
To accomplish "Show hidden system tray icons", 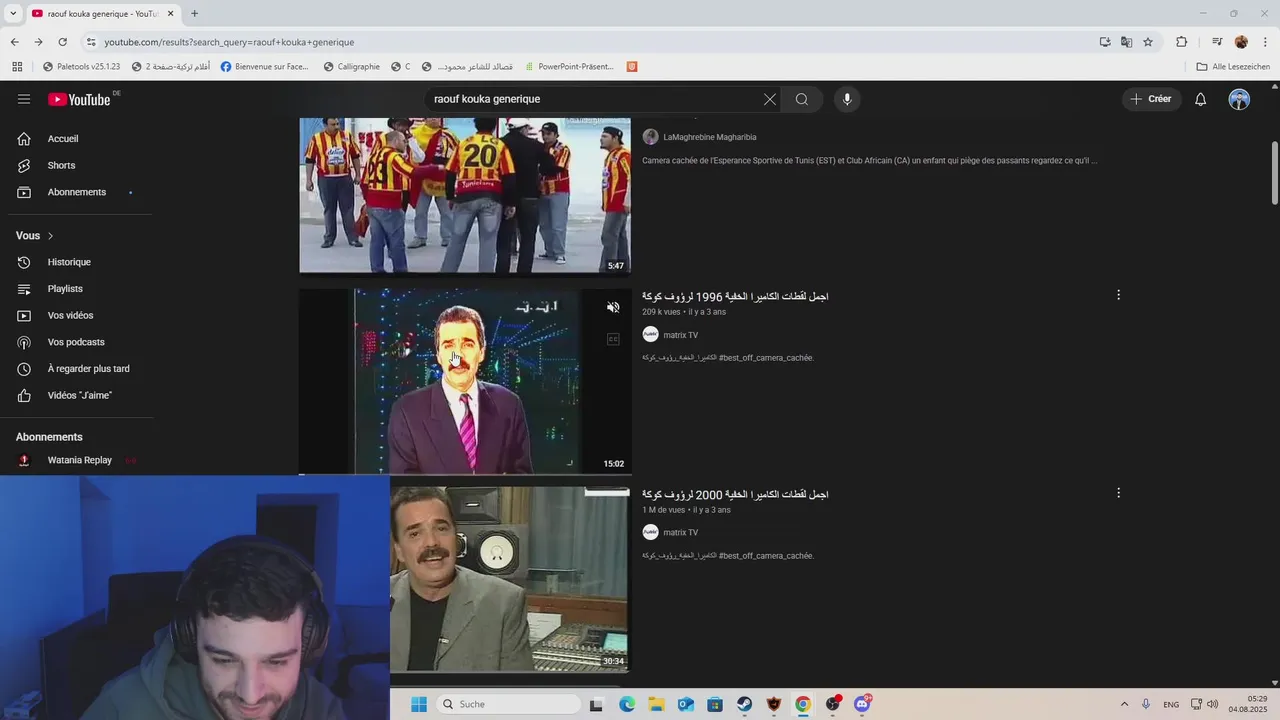I will pyautogui.click(x=1124, y=704).
